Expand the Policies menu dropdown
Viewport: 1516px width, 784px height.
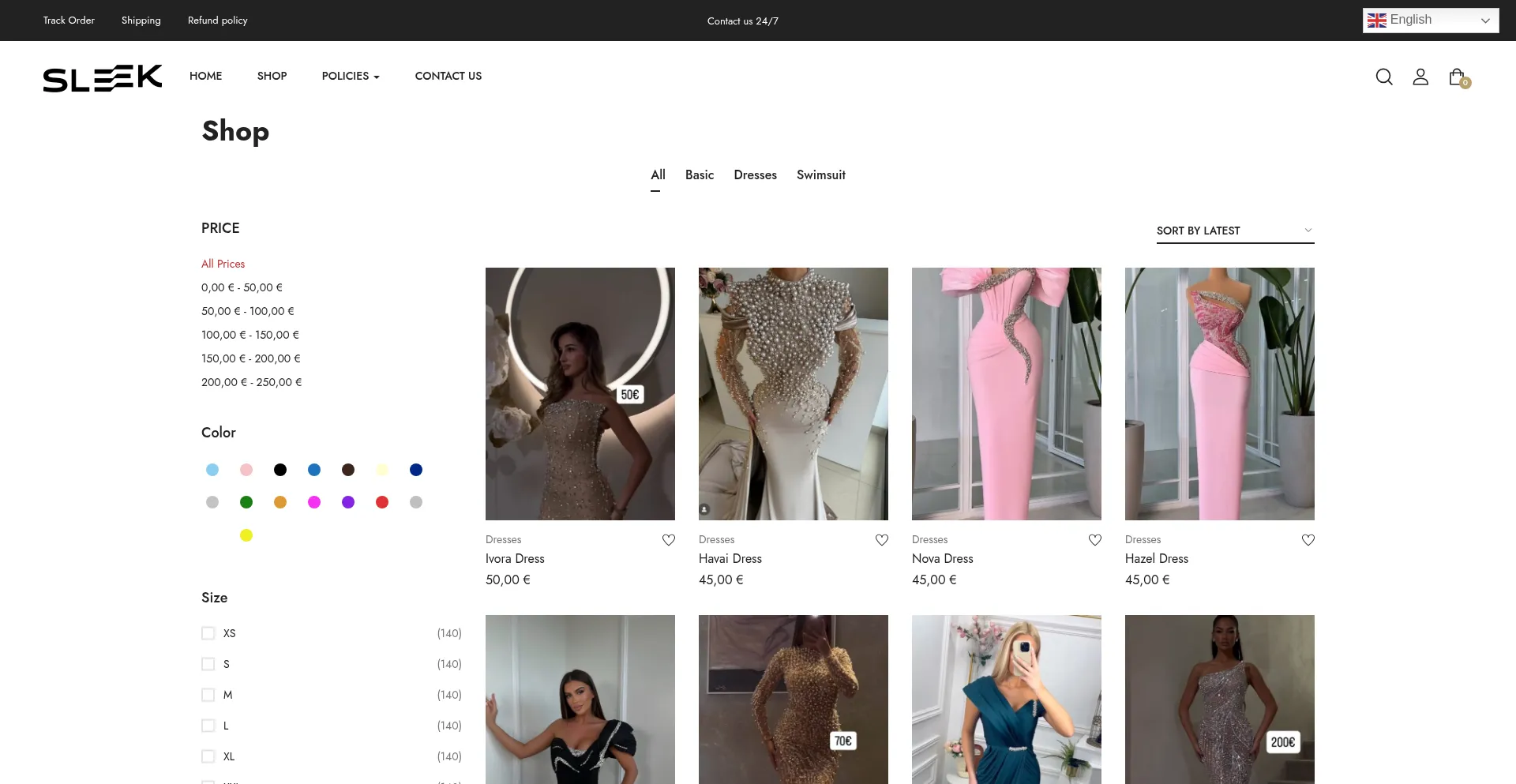351,76
